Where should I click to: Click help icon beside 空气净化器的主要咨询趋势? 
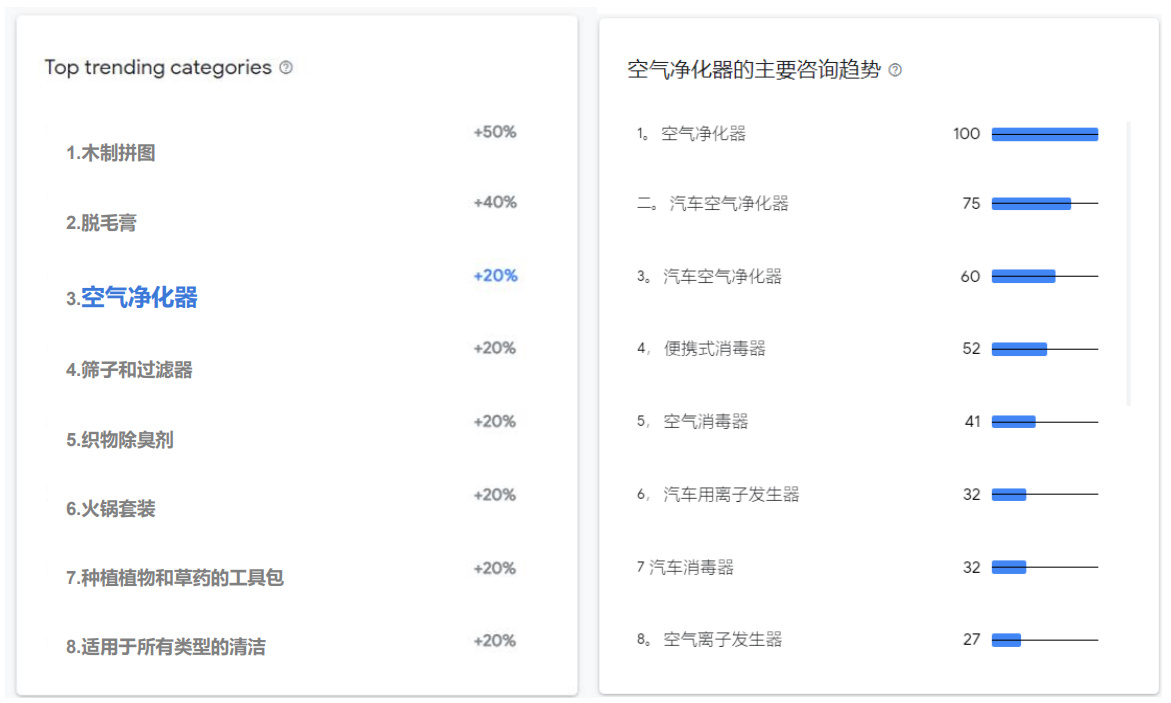[895, 70]
